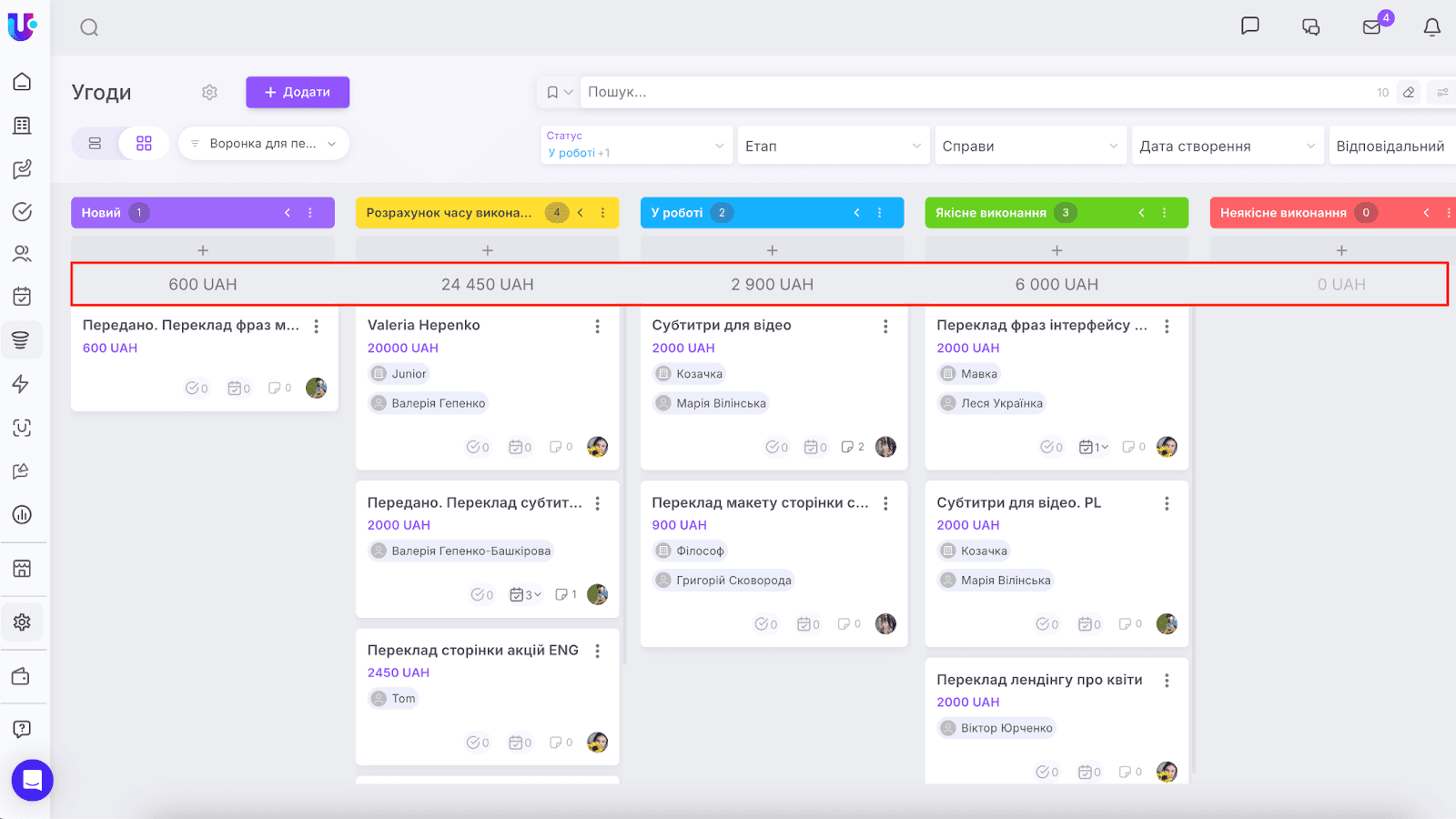This screenshot has width=1456, height=819.
Task: Open three-dot menu on Субтитри для відео. PL card
Action: click(x=1167, y=503)
